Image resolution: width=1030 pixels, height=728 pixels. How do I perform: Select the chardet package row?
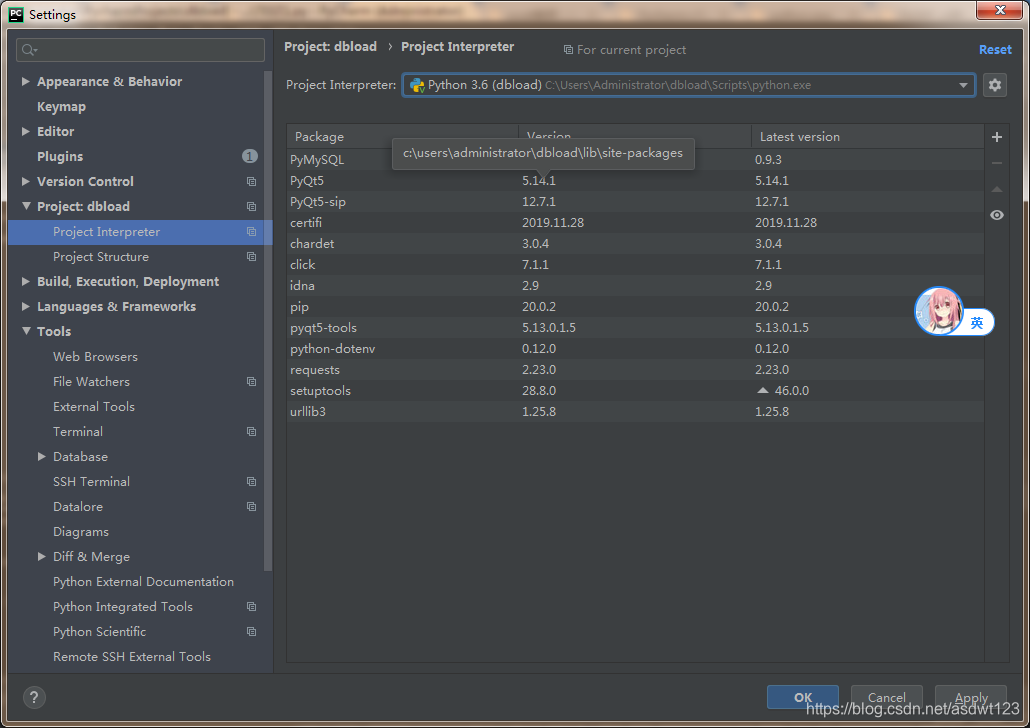(635, 243)
